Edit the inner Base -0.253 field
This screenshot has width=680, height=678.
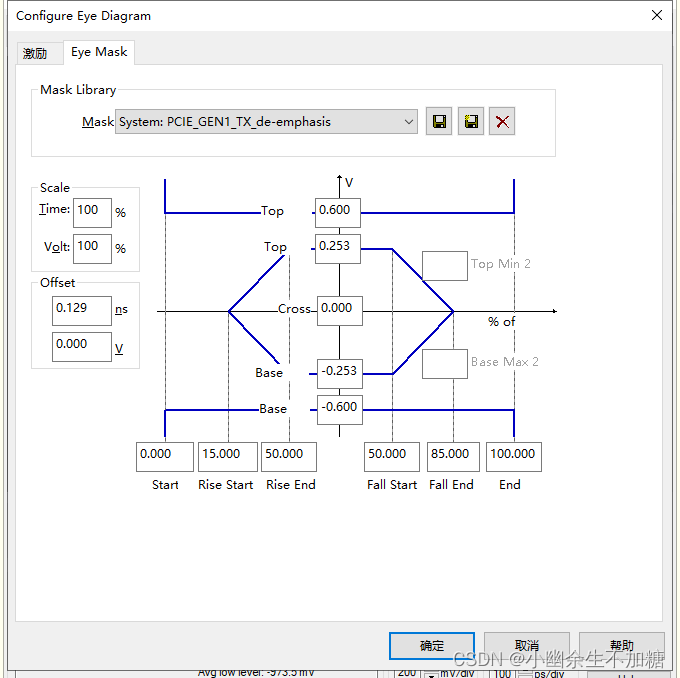340,374
